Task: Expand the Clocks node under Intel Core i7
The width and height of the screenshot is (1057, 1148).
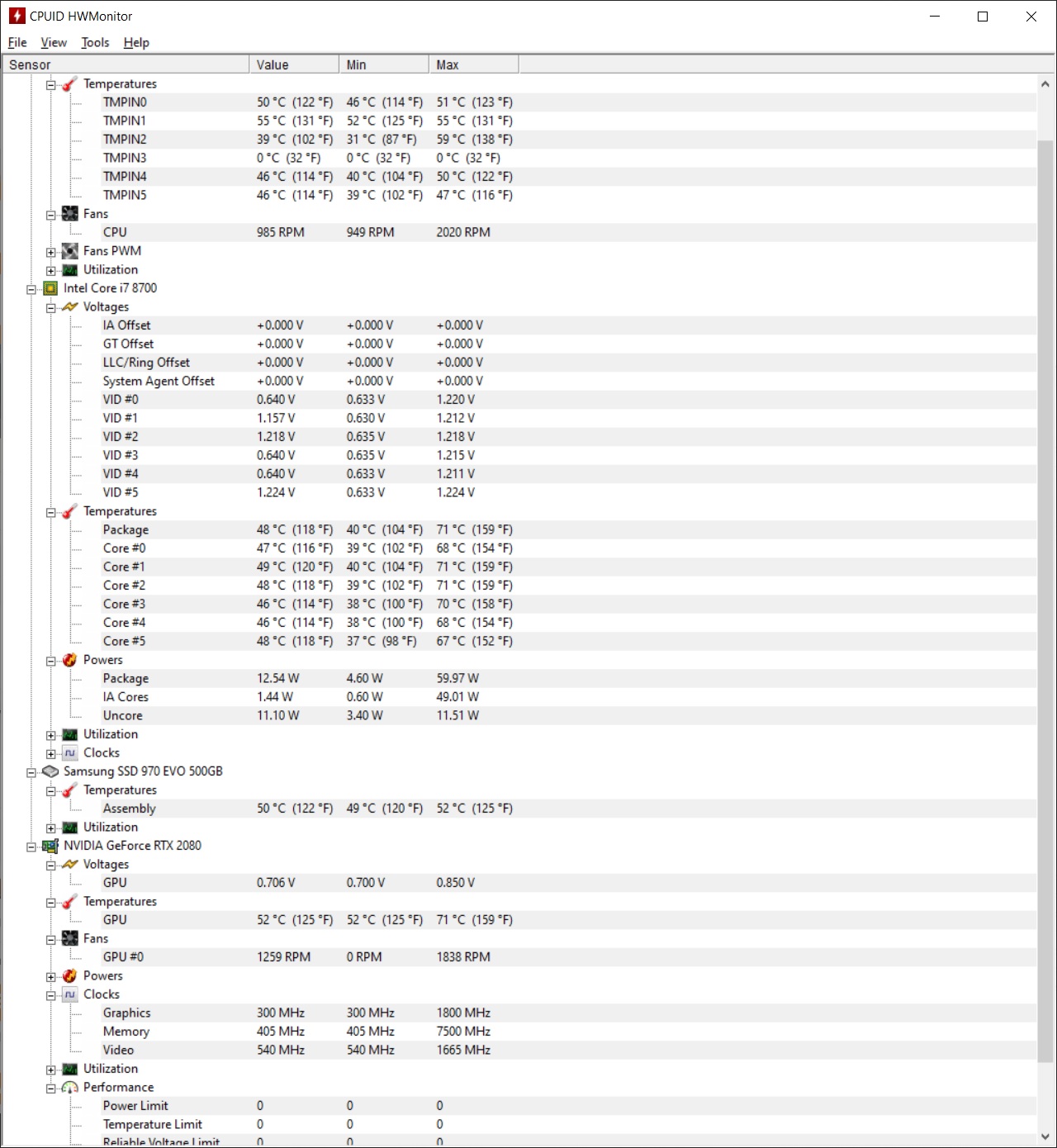Action: point(51,754)
